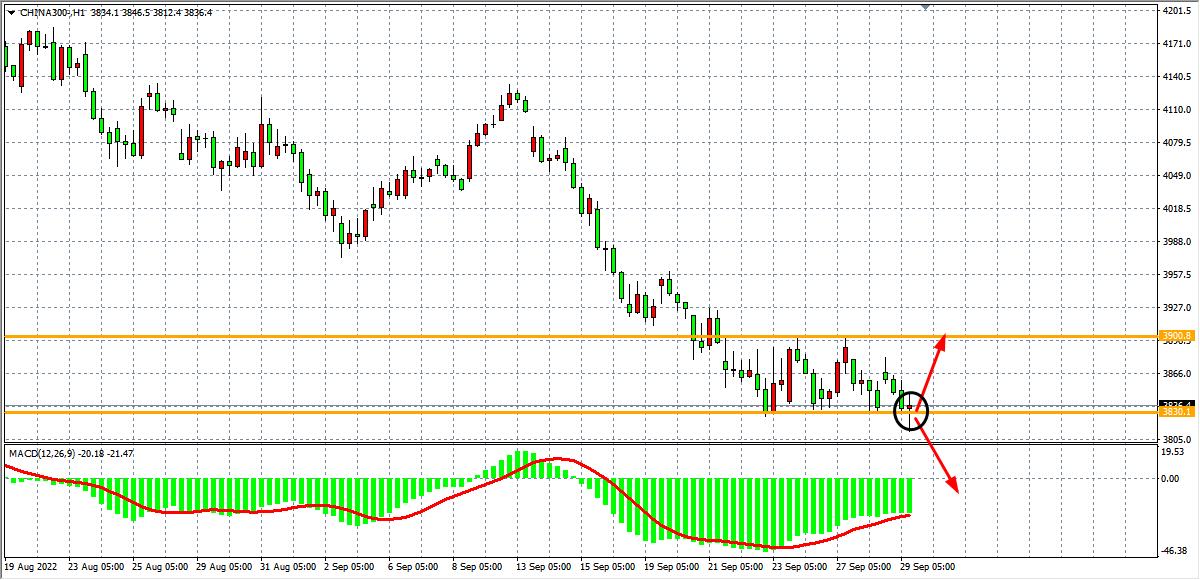Click the orange 3900.8 price label
The image size is (1200, 580).
click(1175, 336)
